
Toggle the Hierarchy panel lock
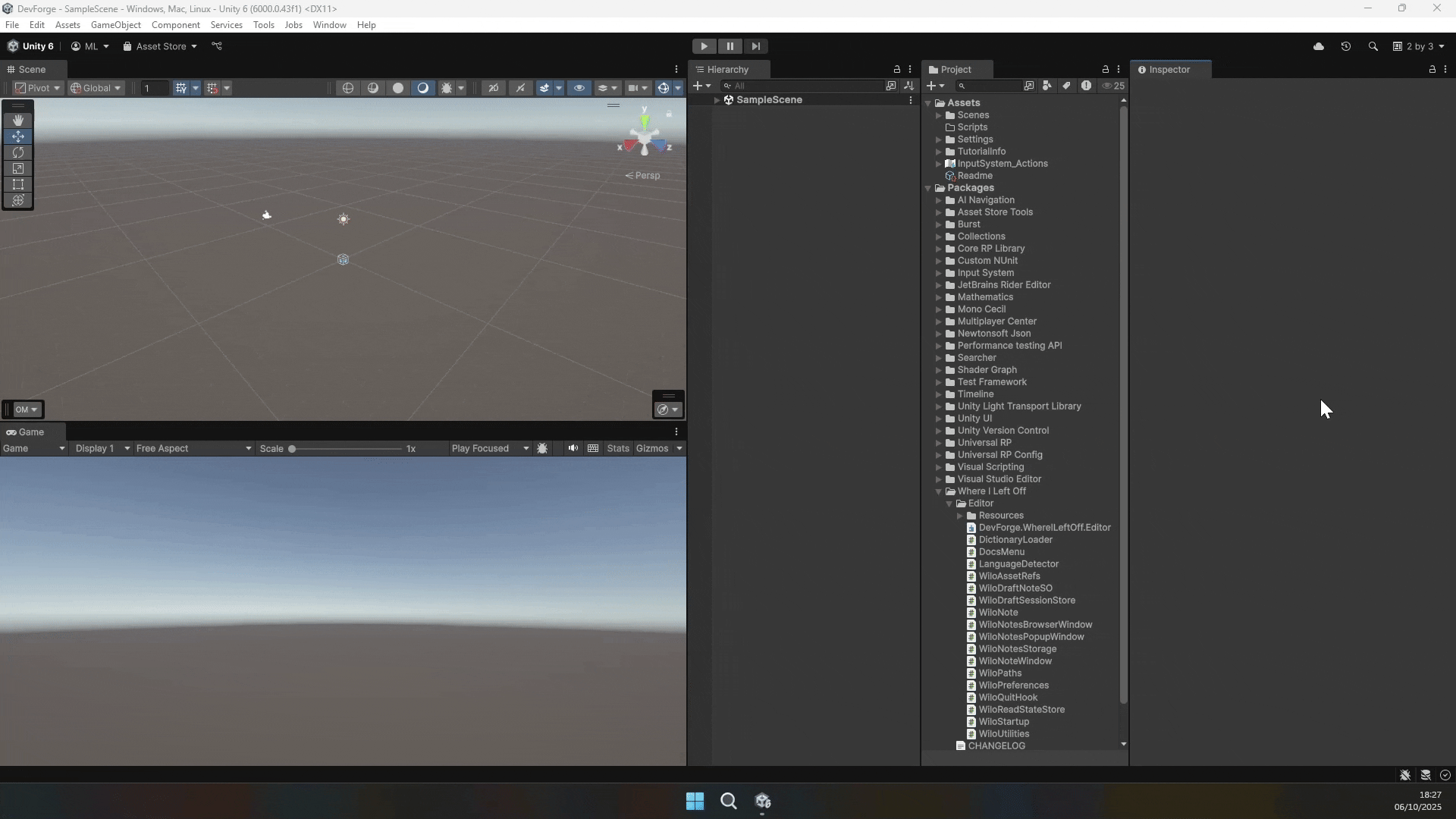897,69
